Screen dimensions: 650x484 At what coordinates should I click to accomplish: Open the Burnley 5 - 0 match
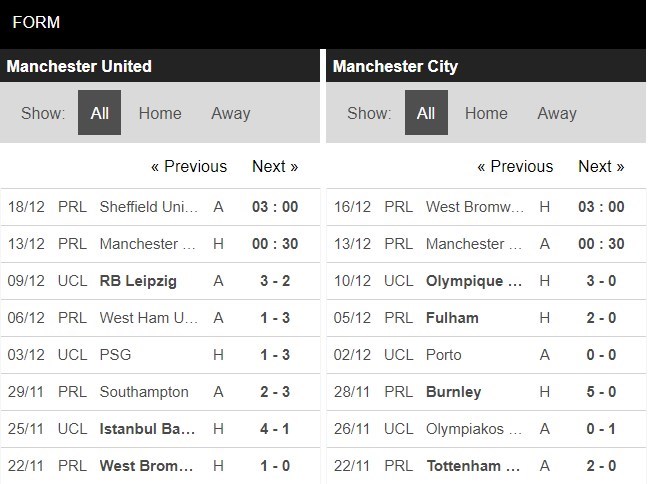(453, 392)
